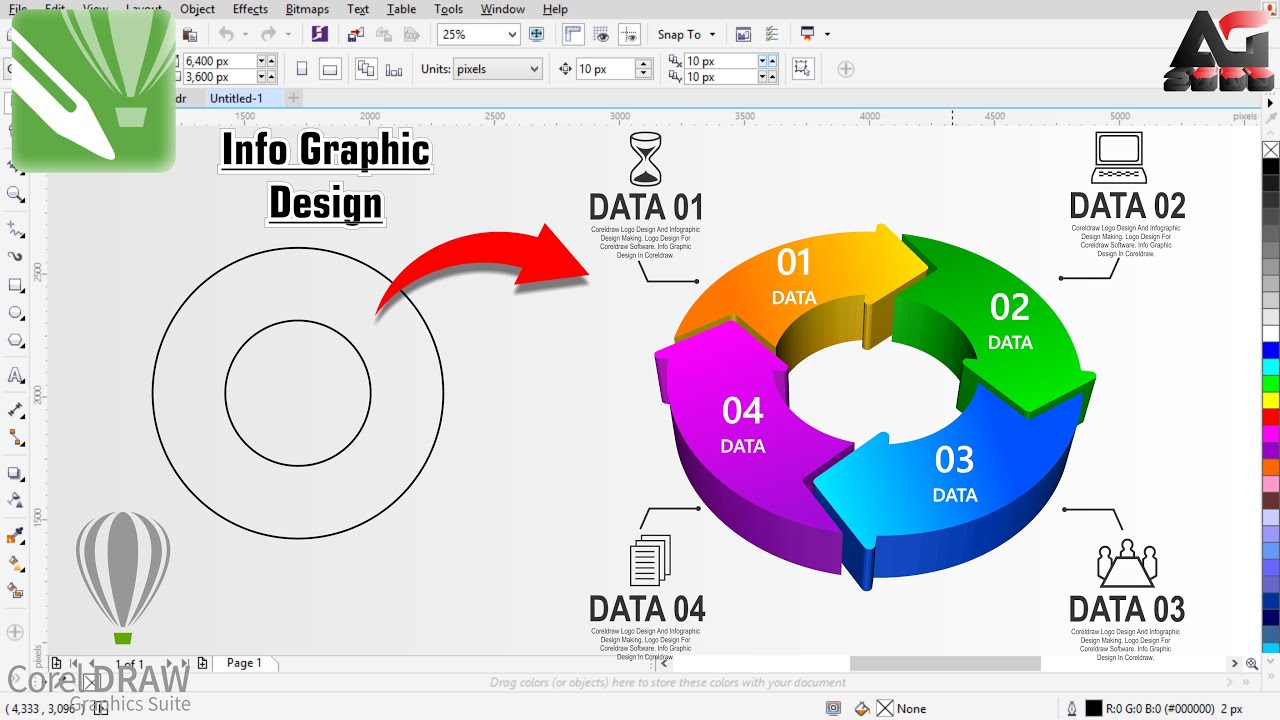Image resolution: width=1280 pixels, height=720 pixels.
Task: Click the nudge distance stepper arrows
Action: tap(644, 69)
